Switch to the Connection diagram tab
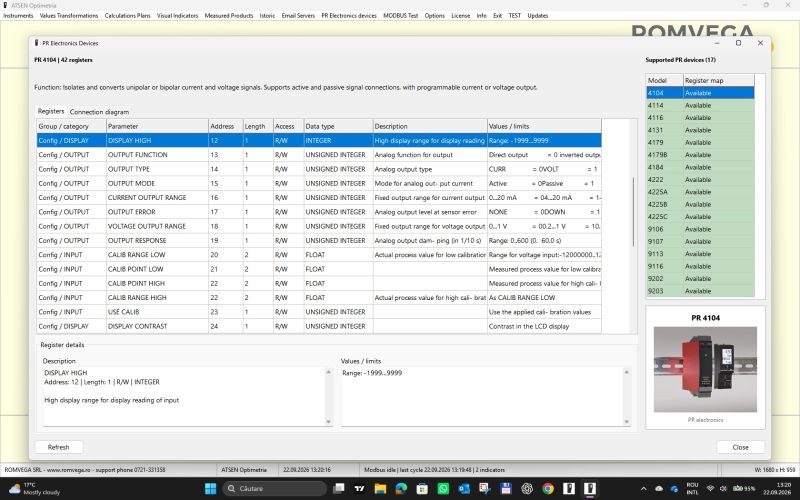 (99, 112)
